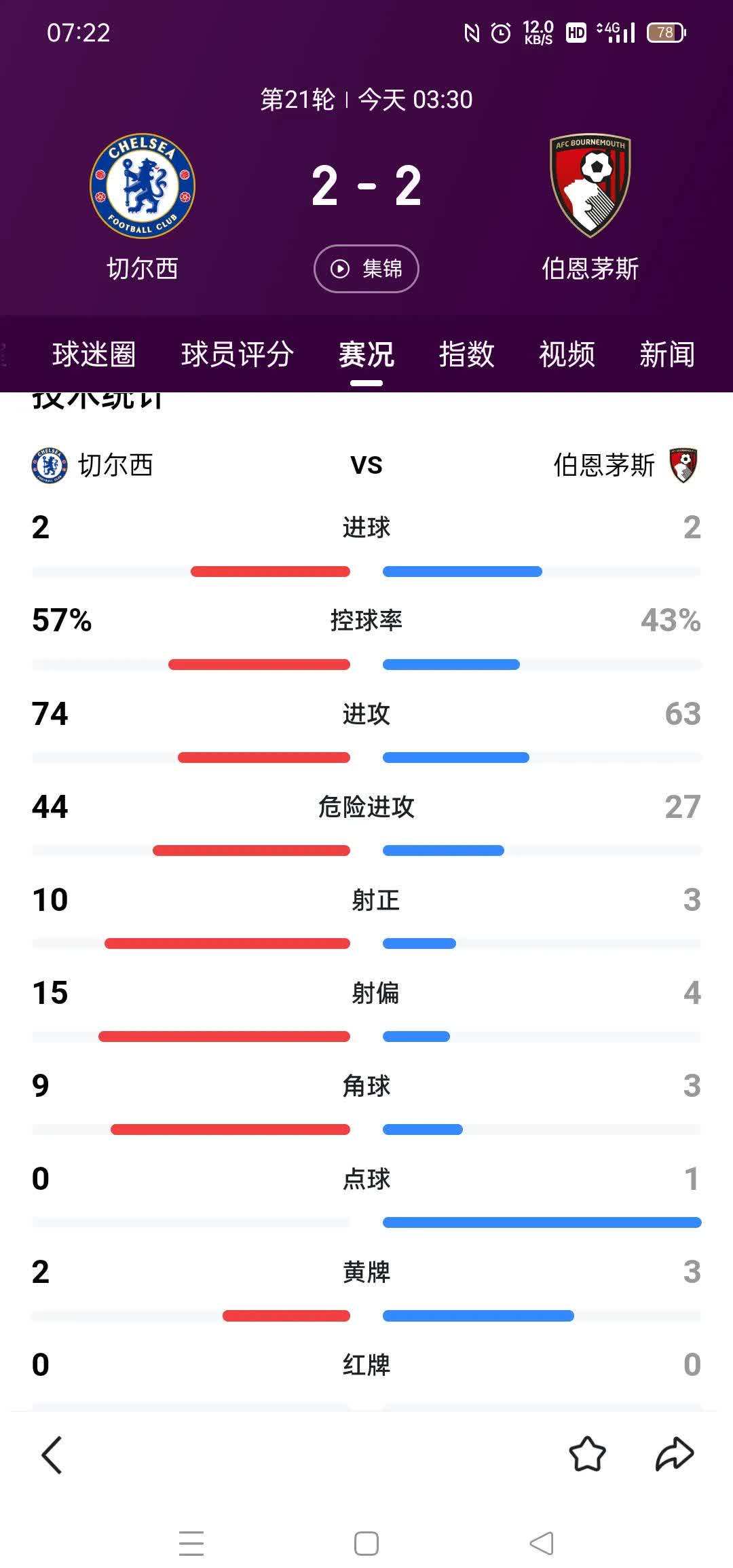The height and width of the screenshot is (1568, 733).
Task: Open the 球员评分 tab
Action: point(237,354)
